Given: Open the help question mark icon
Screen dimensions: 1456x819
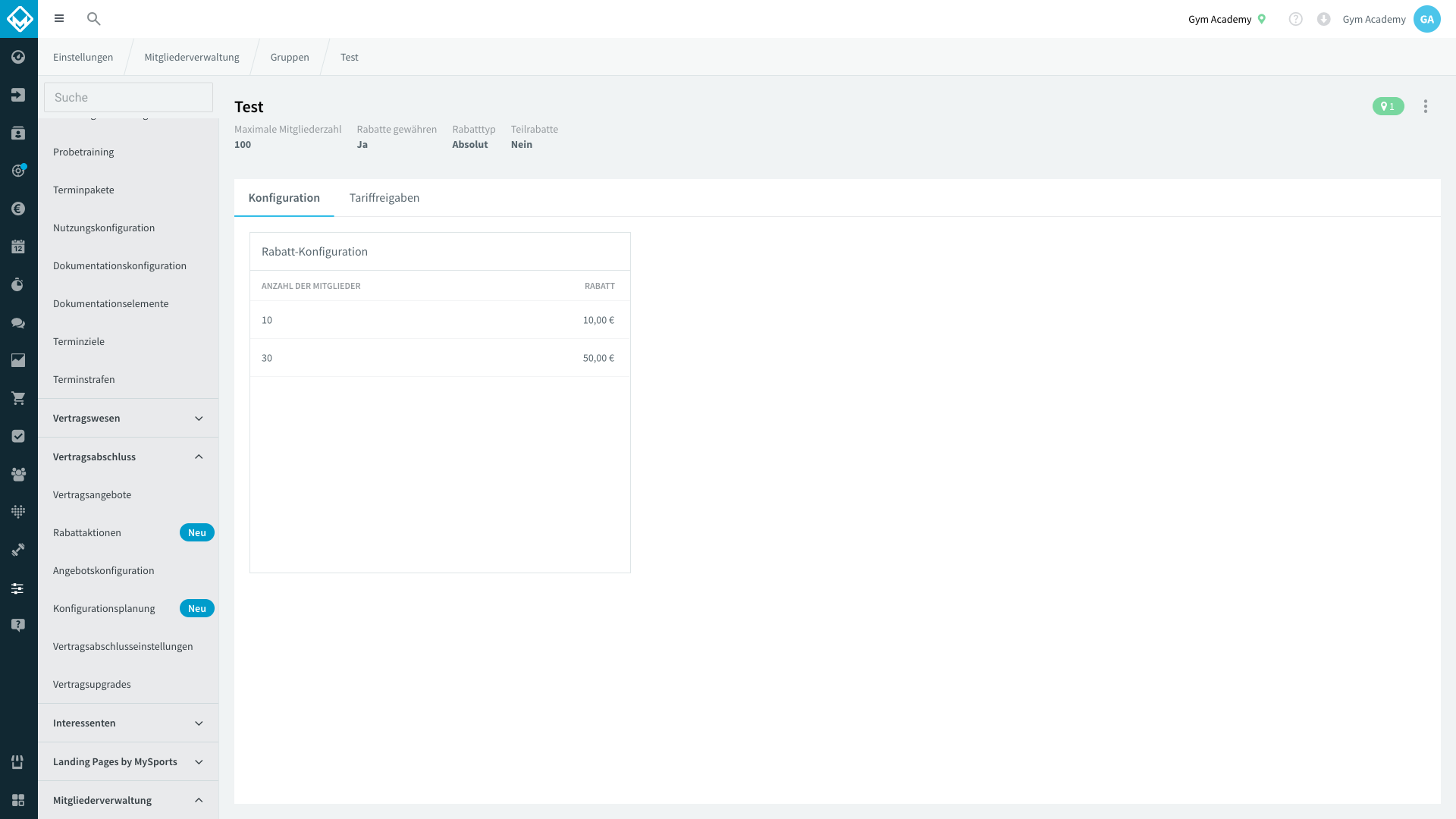Looking at the screenshot, I should coord(1295,19).
